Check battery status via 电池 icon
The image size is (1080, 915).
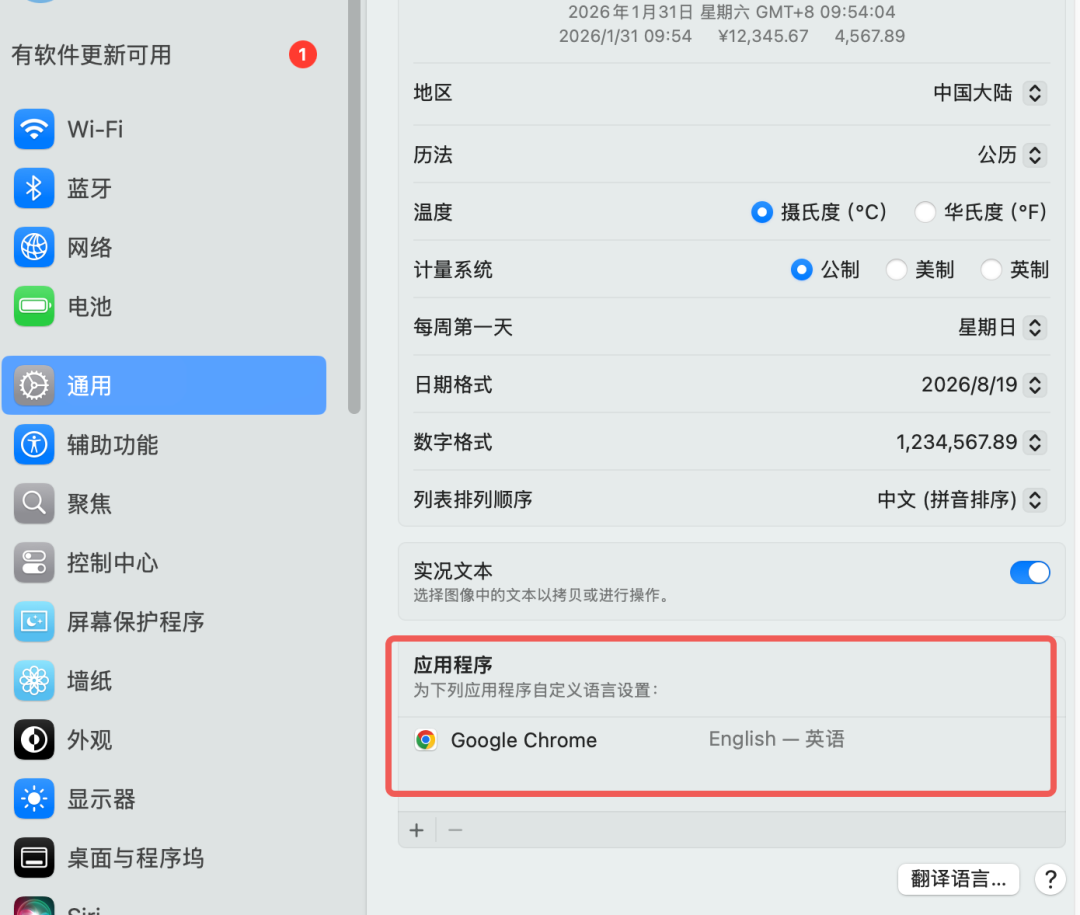point(89,306)
